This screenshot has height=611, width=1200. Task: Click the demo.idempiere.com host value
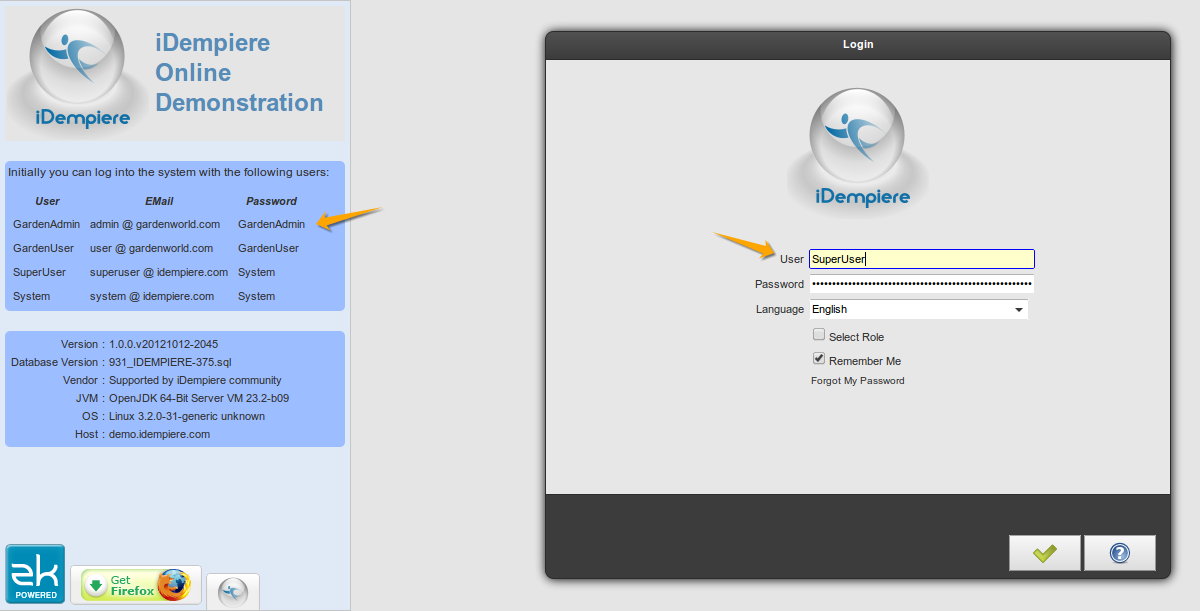(159, 434)
